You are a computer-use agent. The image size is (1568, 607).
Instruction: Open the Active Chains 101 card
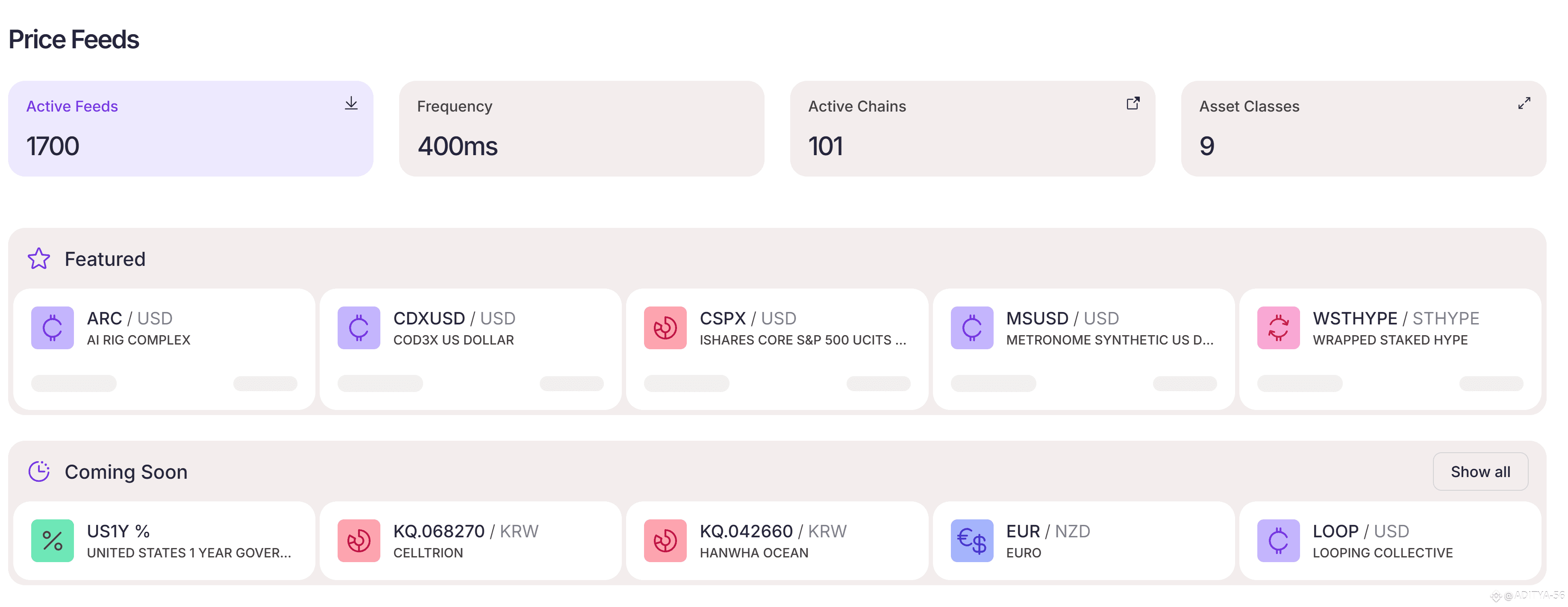973,129
